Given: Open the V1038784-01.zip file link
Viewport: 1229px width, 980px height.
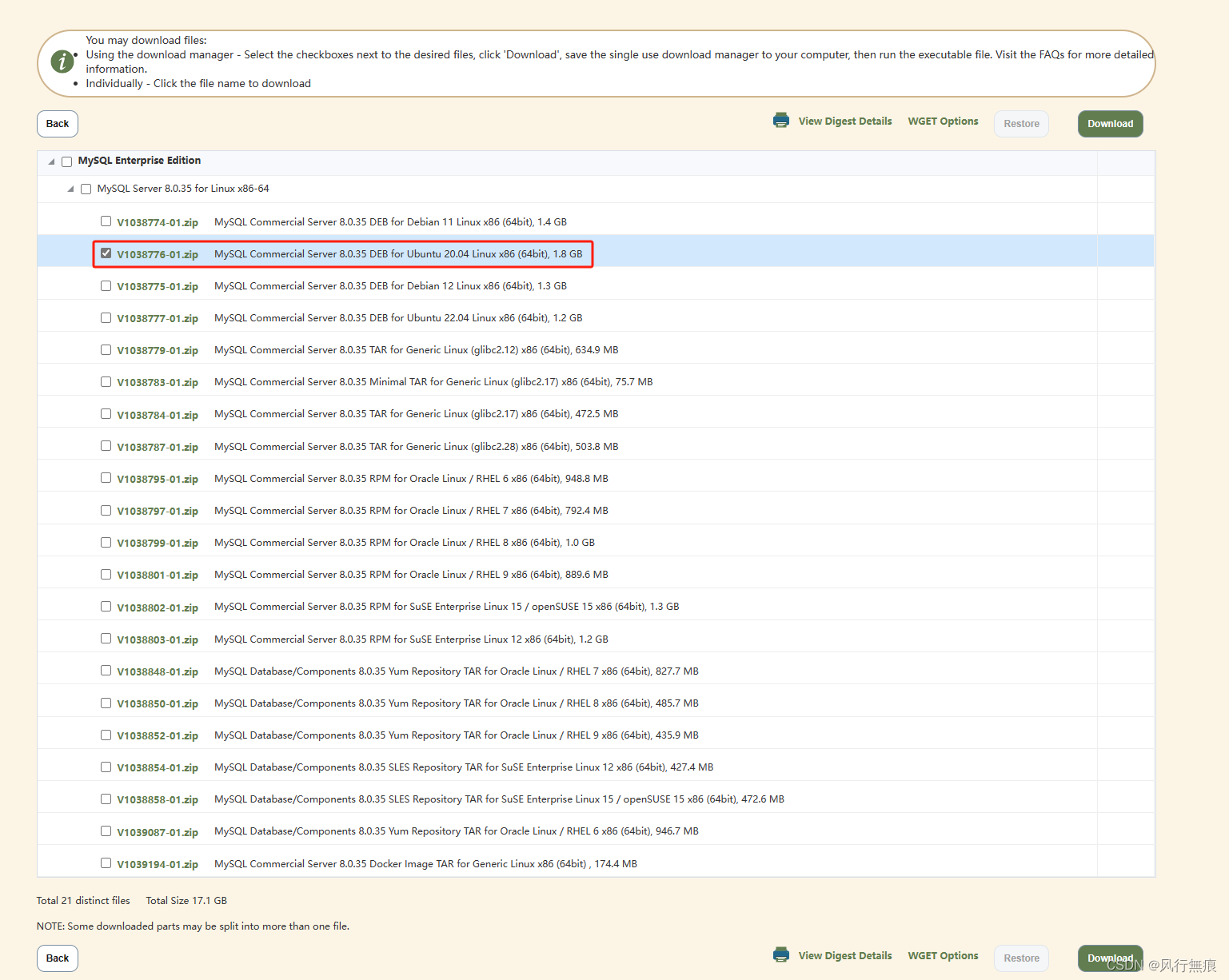Looking at the screenshot, I should click(x=158, y=416).
